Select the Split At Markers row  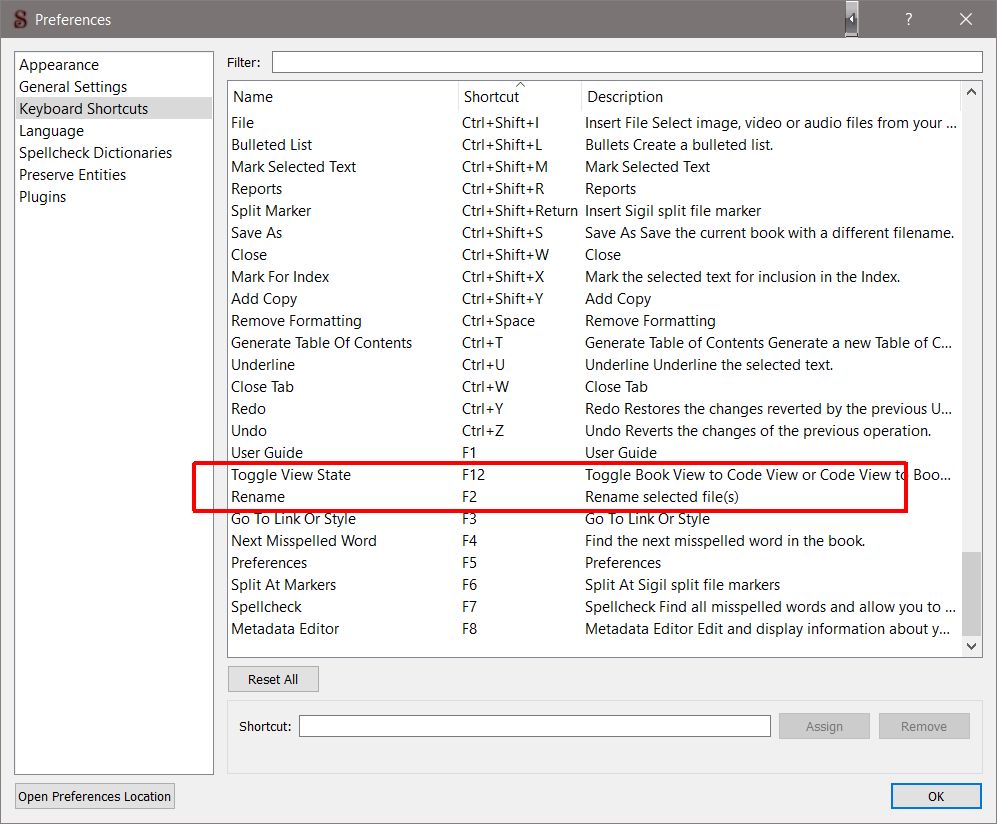(x=594, y=585)
